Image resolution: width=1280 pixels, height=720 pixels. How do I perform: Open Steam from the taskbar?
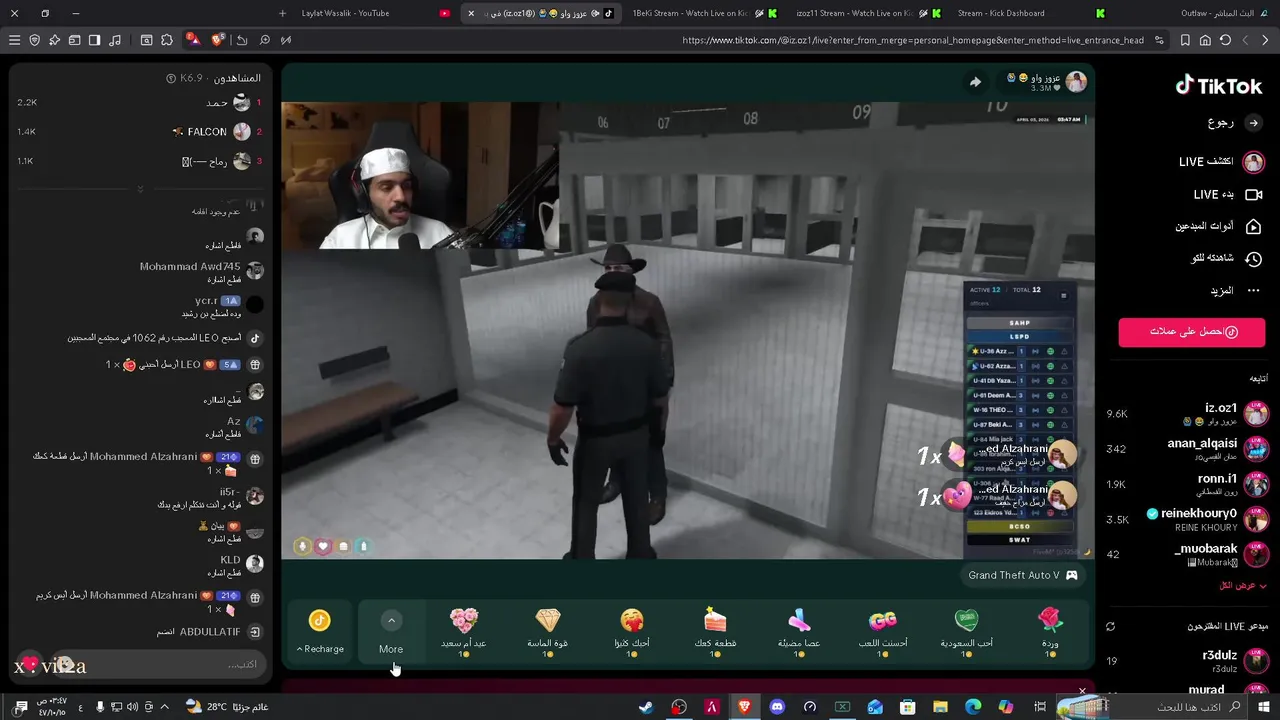647,707
